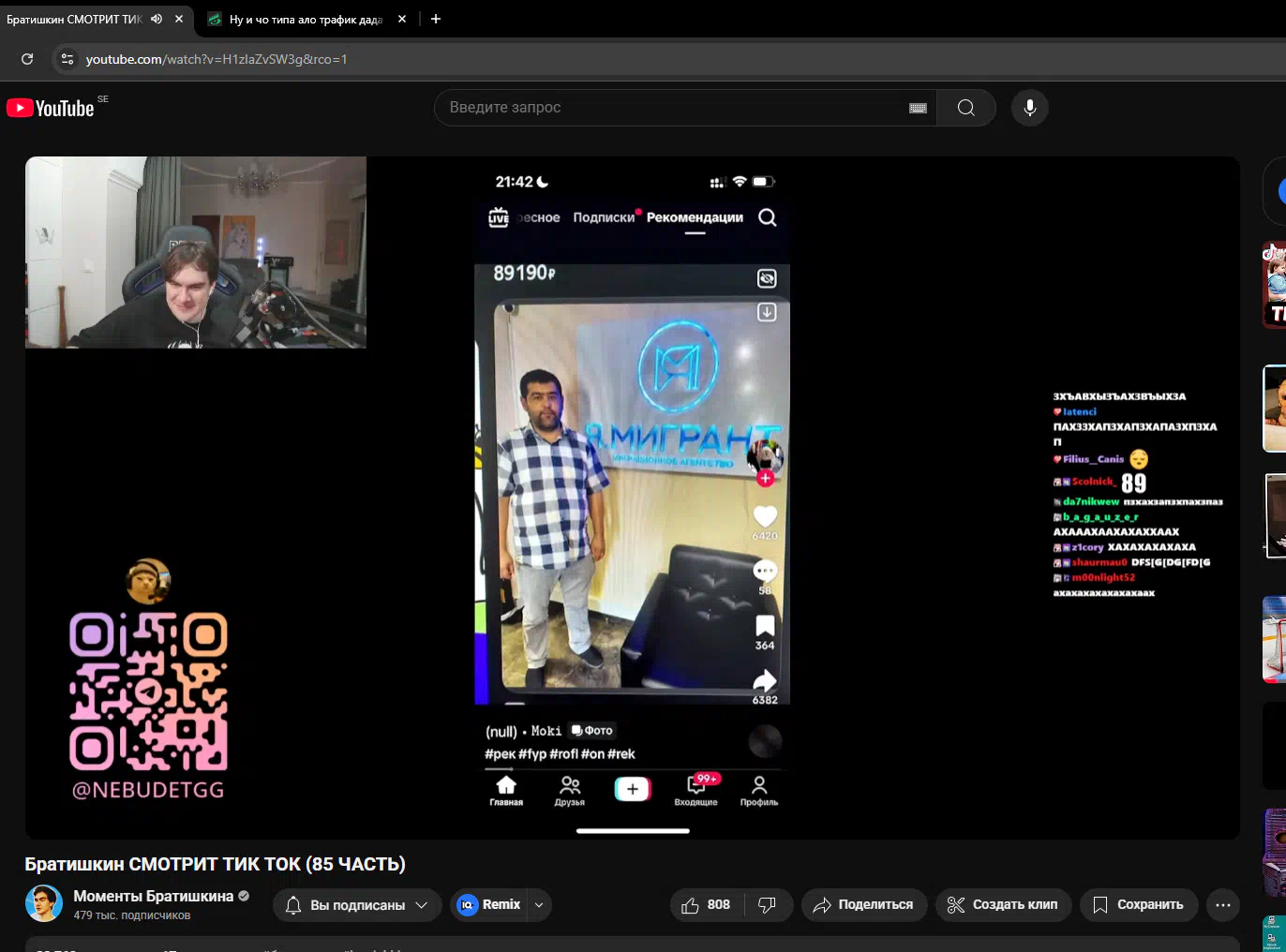
Task: Click the TikTok search magnifier icon
Action: click(x=768, y=217)
